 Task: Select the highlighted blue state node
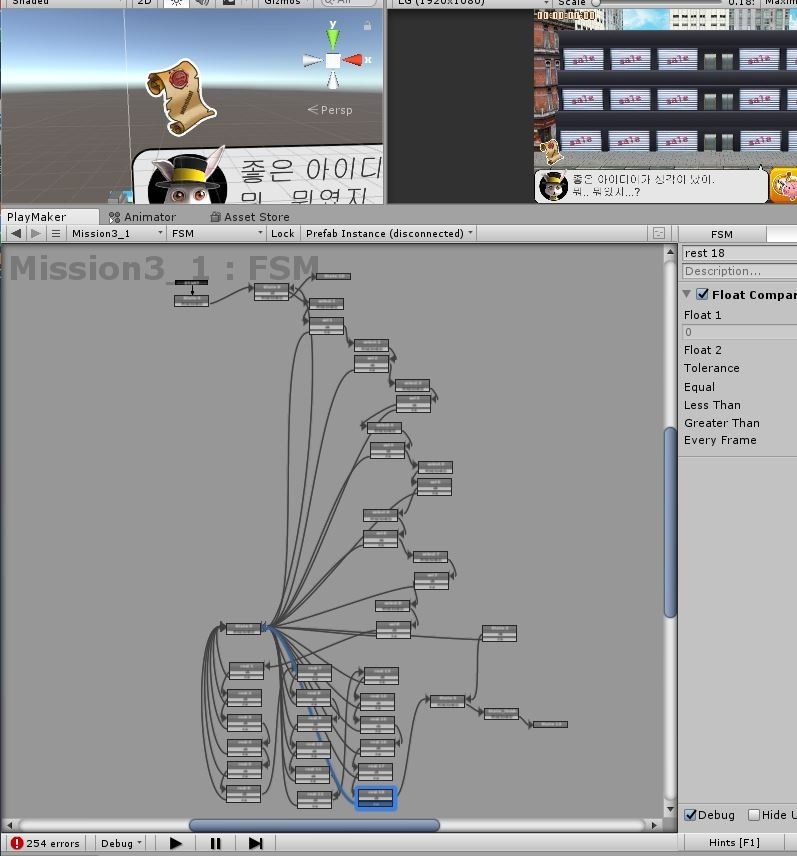click(x=375, y=798)
